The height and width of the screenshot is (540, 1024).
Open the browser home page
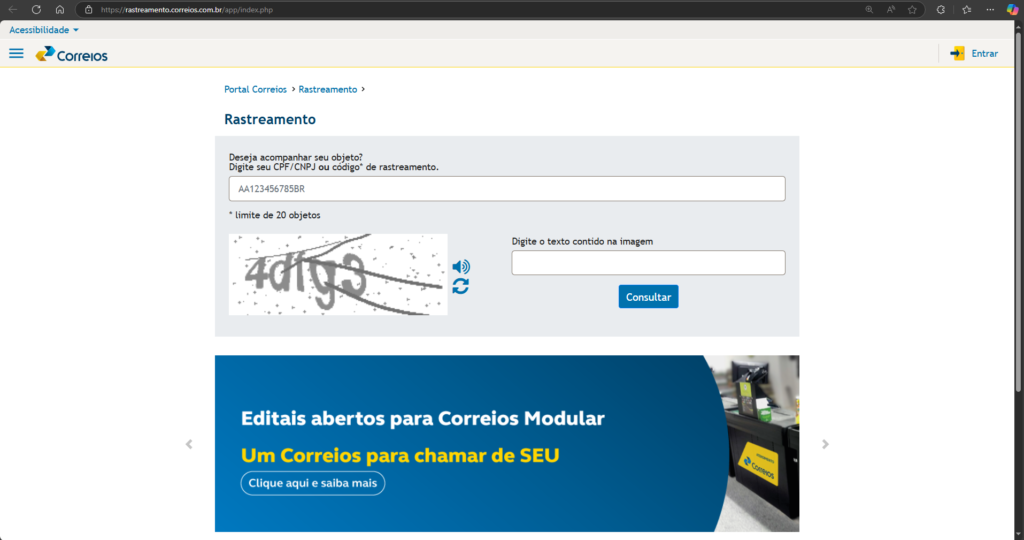point(59,10)
